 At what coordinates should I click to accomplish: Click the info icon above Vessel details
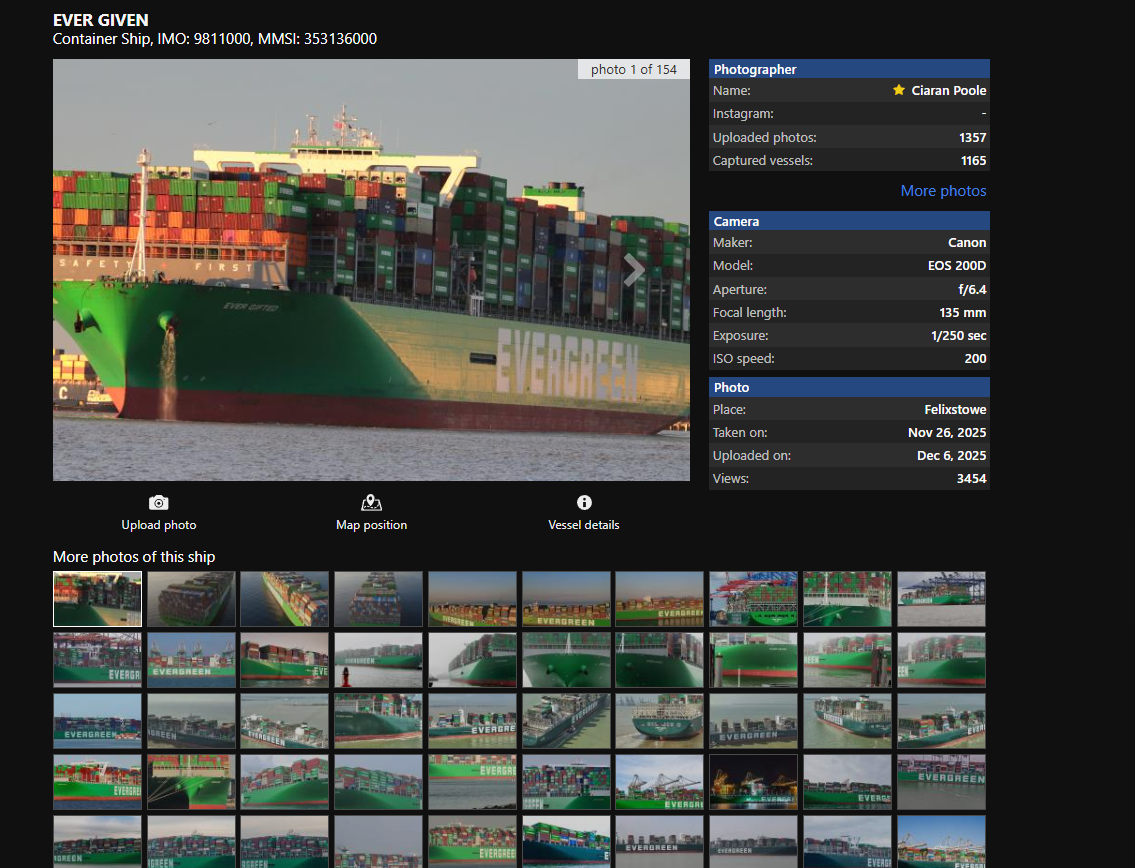[584, 503]
